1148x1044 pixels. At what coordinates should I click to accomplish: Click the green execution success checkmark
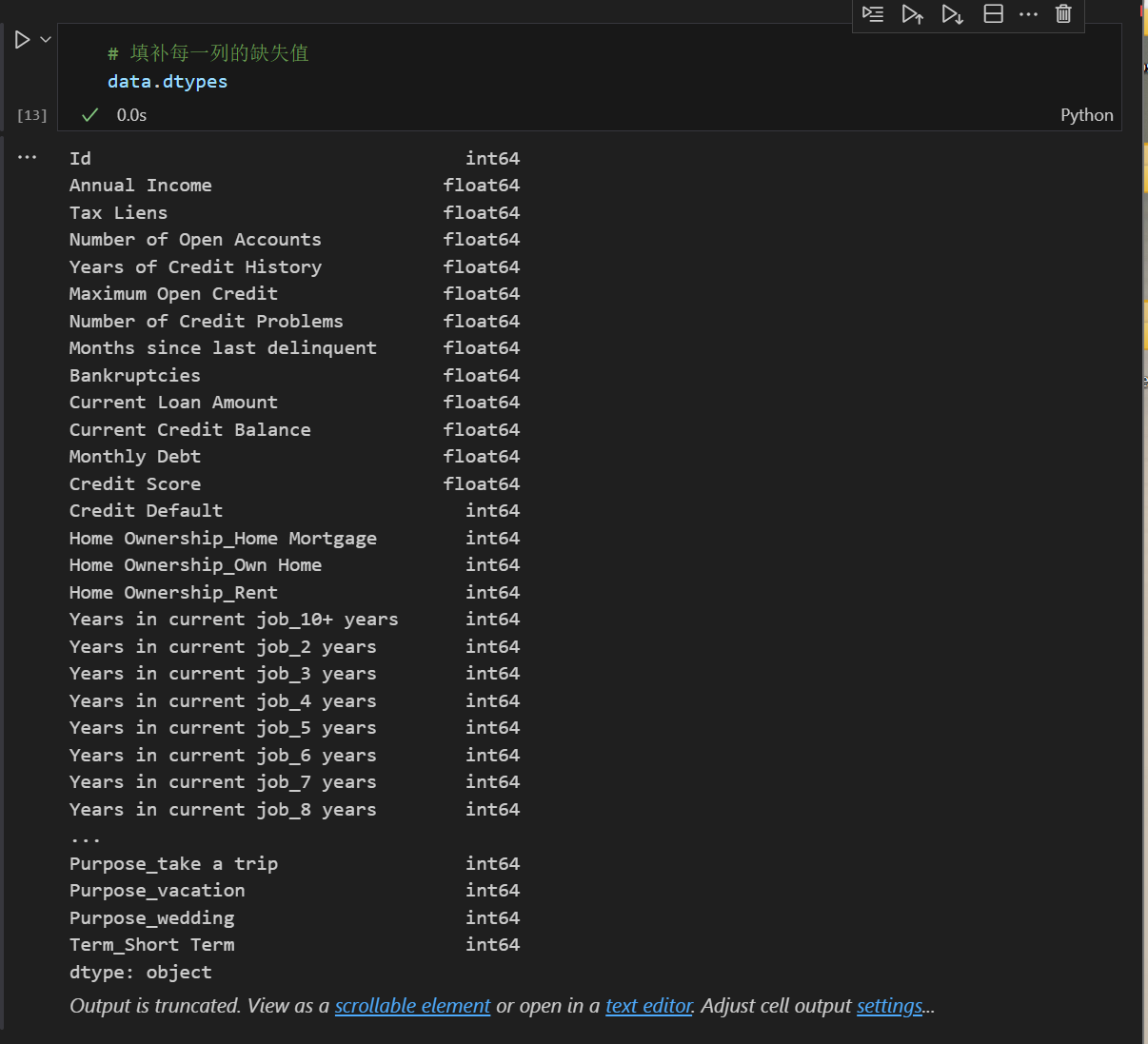point(89,114)
